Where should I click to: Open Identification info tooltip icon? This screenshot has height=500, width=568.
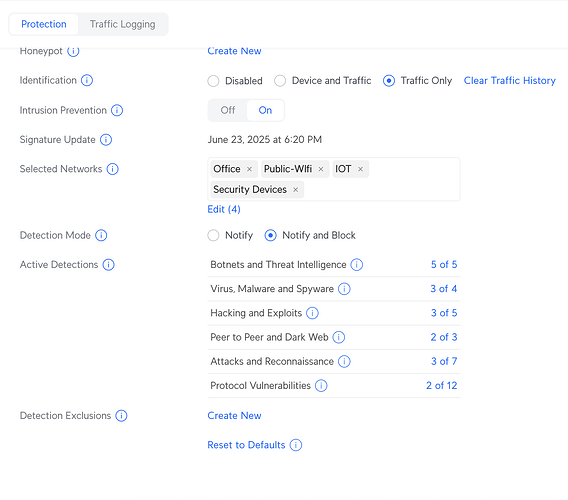pos(87,80)
